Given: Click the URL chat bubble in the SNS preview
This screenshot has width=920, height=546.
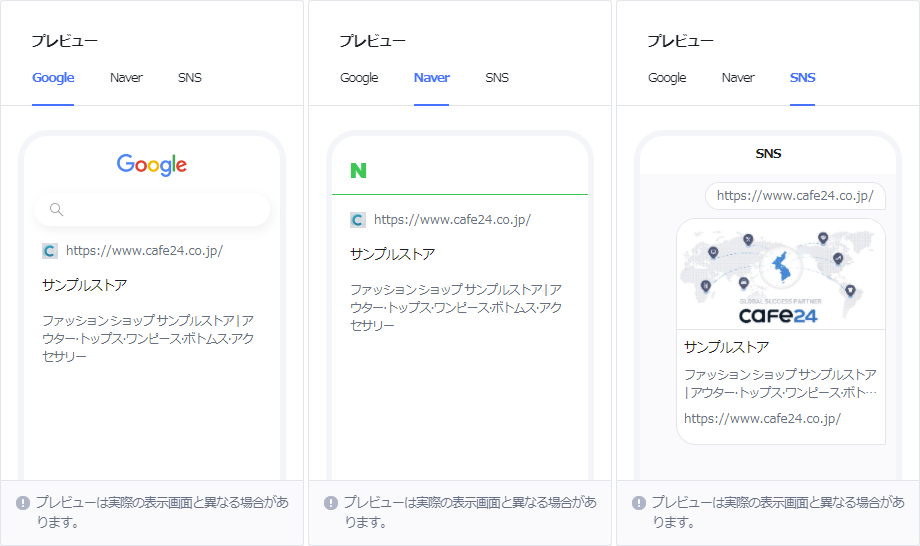Looking at the screenshot, I should click(795, 196).
